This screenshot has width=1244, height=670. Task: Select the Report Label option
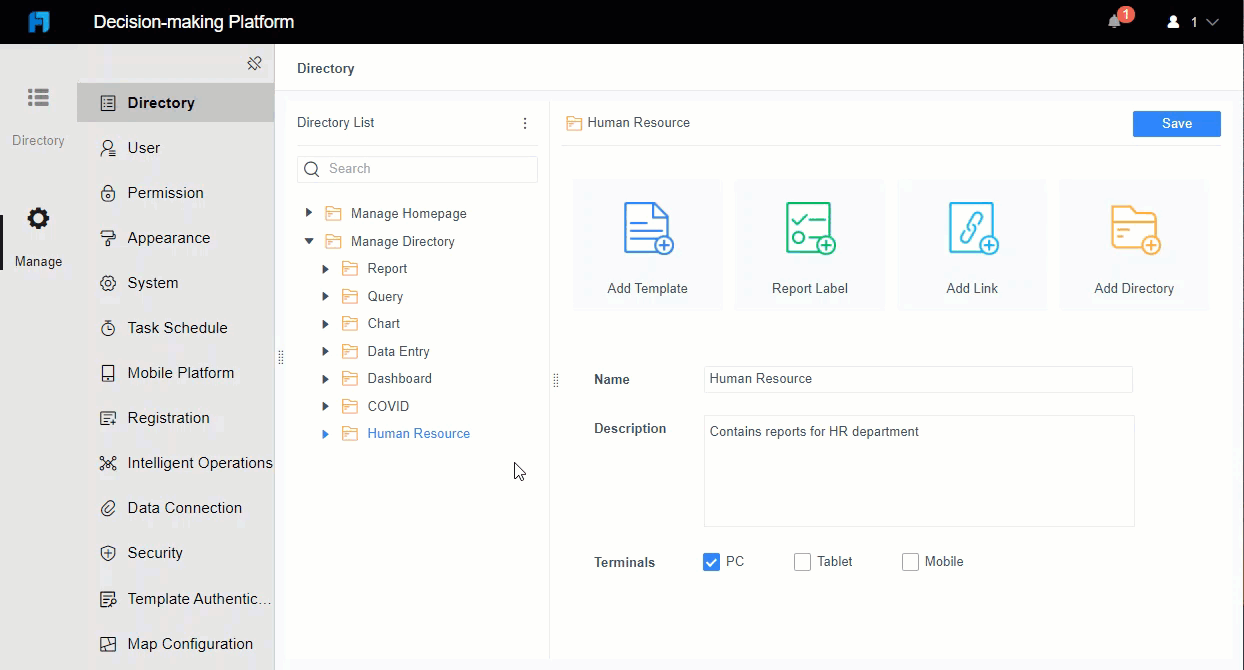(x=810, y=244)
